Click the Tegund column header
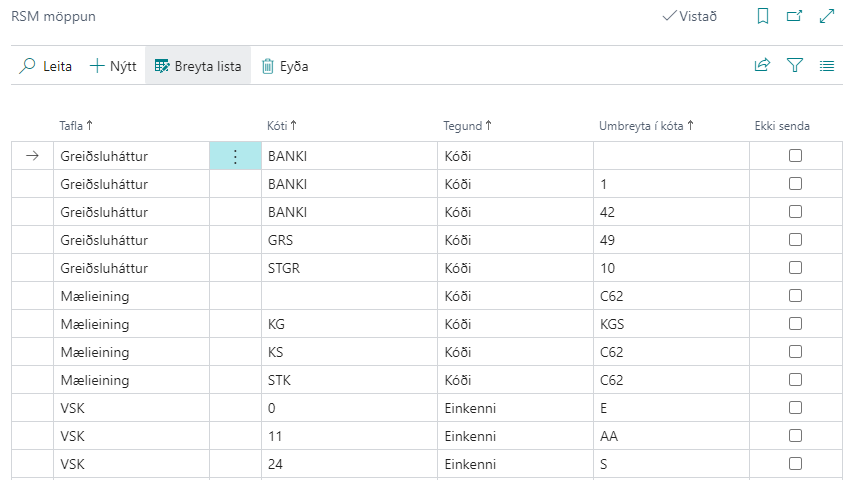Viewport: 850px width, 480px height. (467, 126)
